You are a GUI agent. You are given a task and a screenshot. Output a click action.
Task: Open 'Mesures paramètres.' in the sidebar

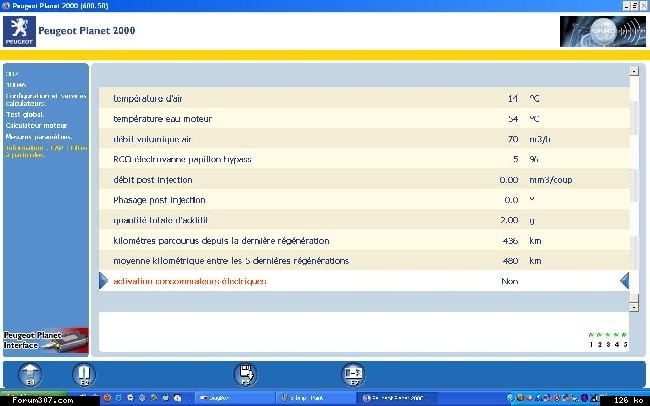click(x=39, y=136)
